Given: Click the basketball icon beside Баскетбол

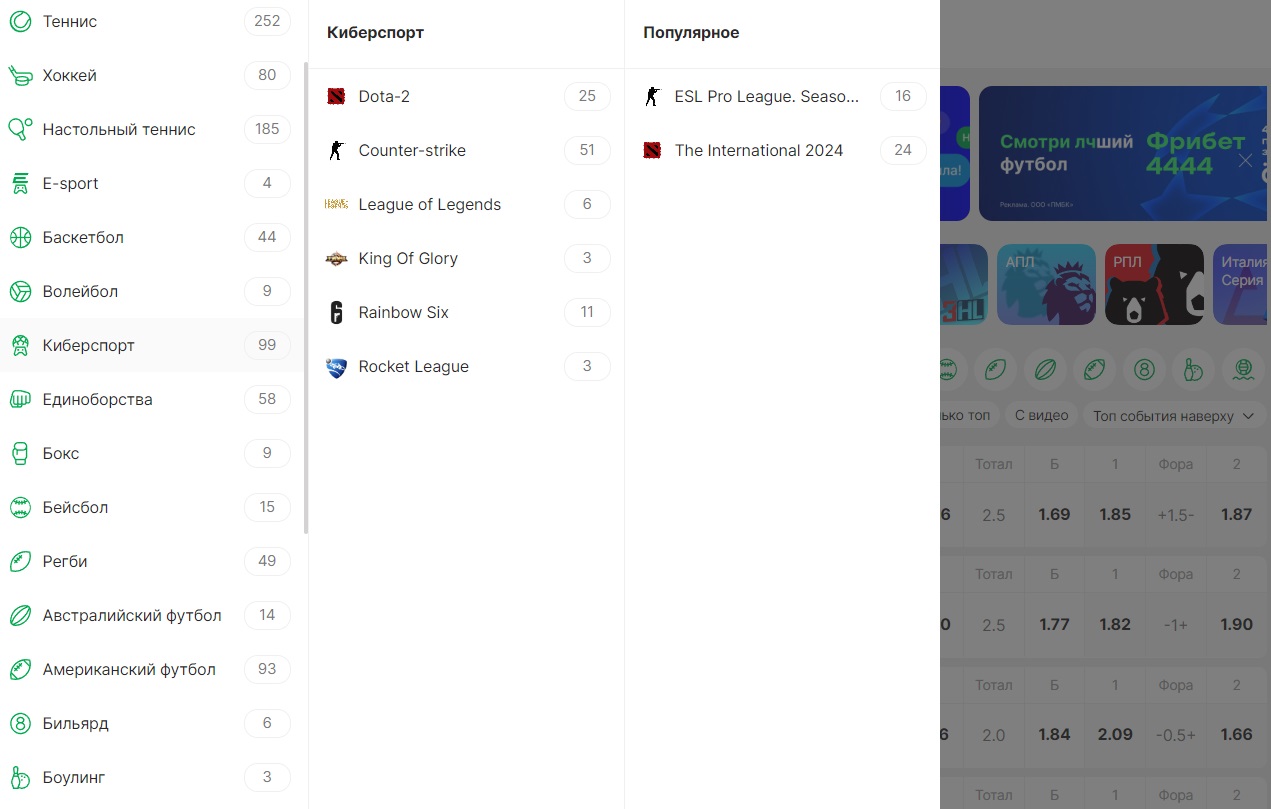Looking at the screenshot, I should point(20,237).
